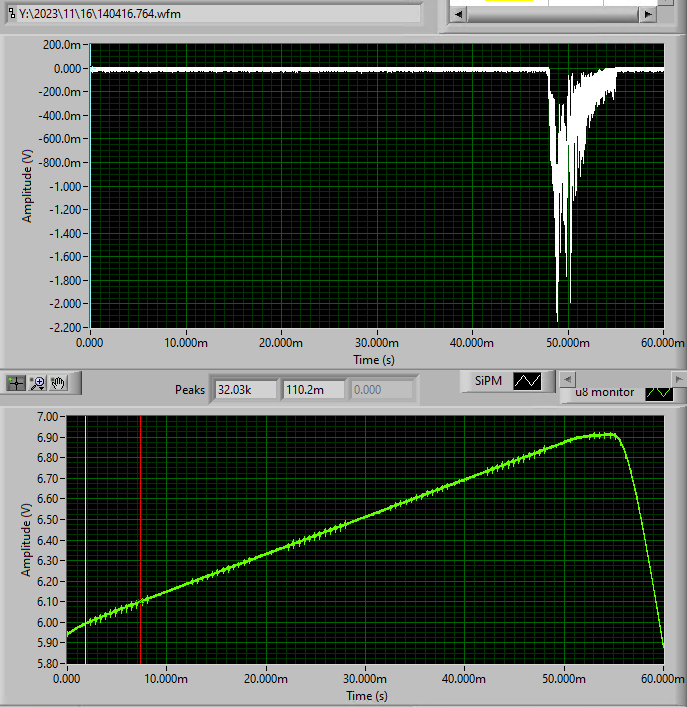The height and width of the screenshot is (707, 687).
Task: Click right arrow of legend scrollbar
Action: pyautogui.click(x=678, y=379)
